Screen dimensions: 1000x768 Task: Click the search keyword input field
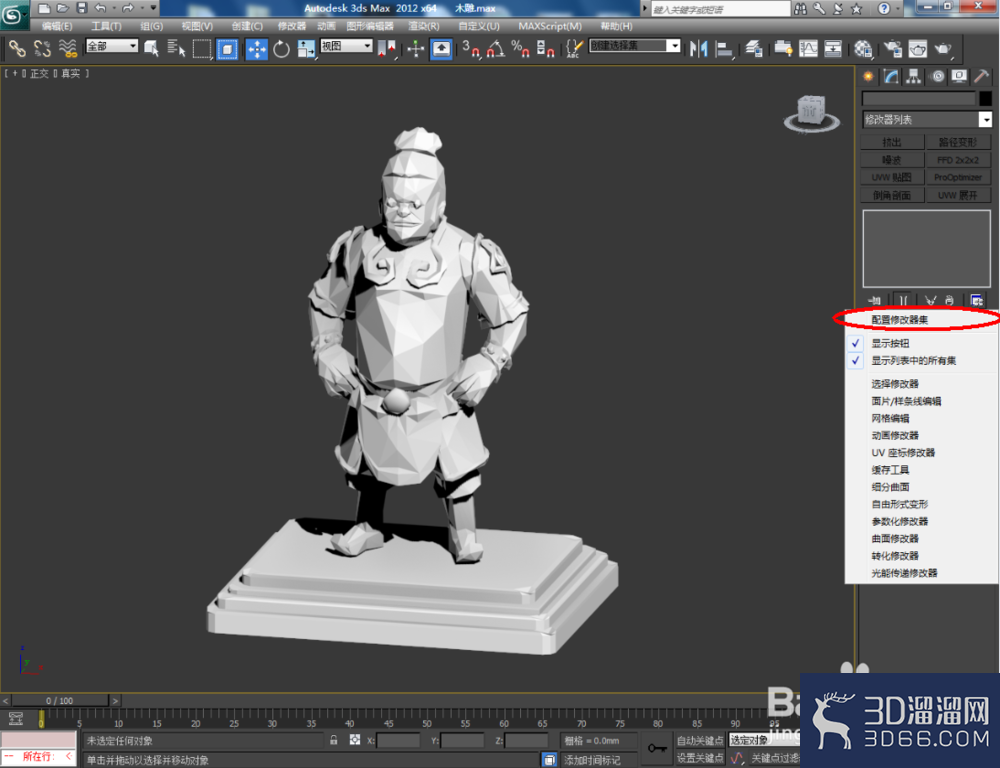721,9
